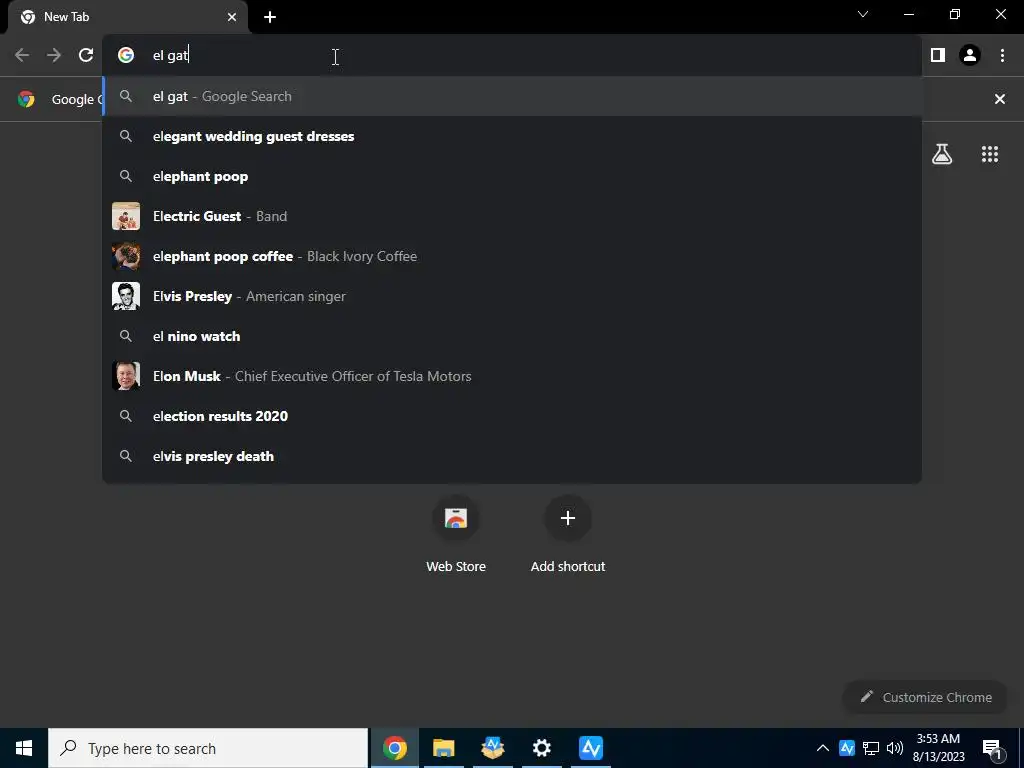The height and width of the screenshot is (768, 1024).
Task: Open File Explorer from taskbar
Action: pos(443,748)
